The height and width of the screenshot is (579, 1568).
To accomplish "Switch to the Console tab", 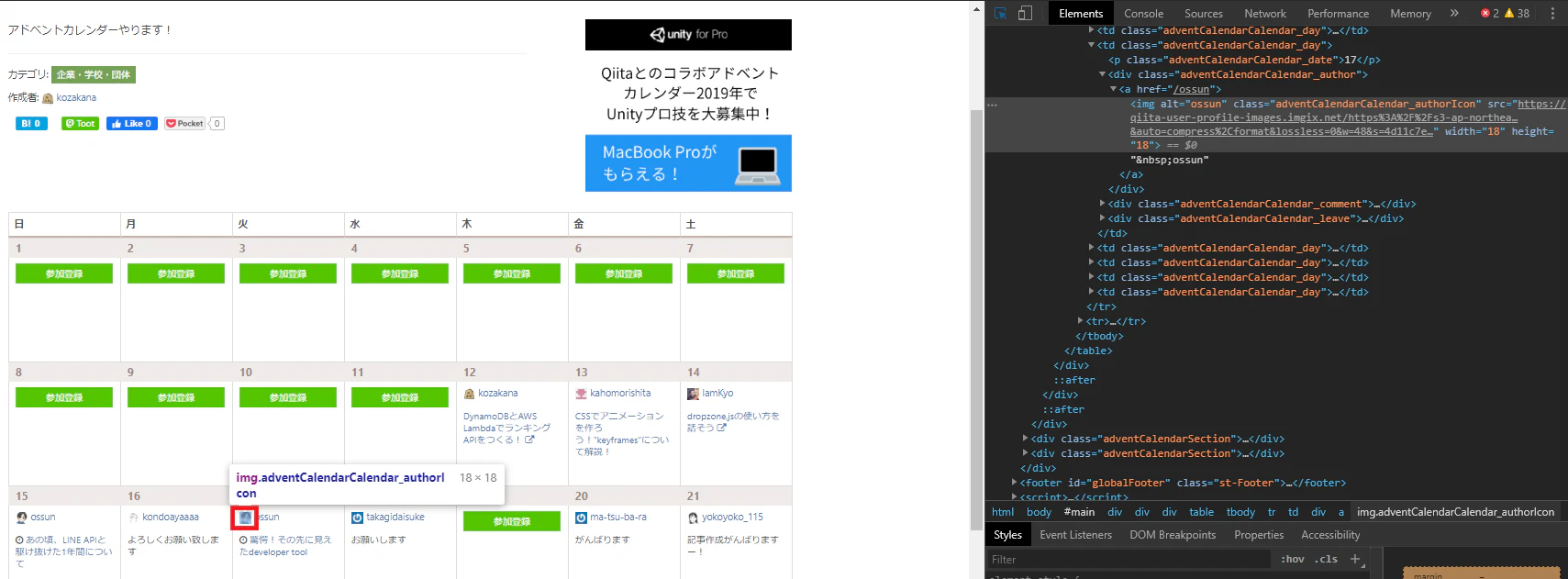I will tap(1143, 13).
